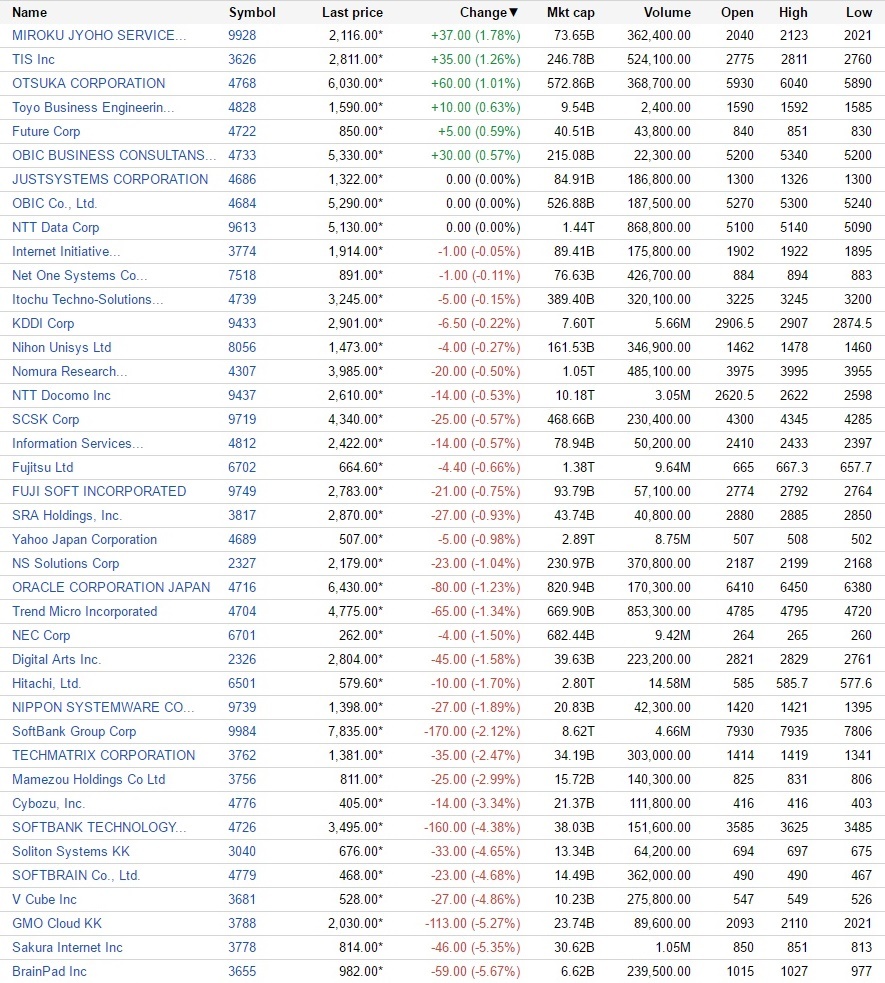This screenshot has height=983, width=885.
Task: Open SOFTBRAIN Co., Ltd. link
Action: [x=76, y=876]
